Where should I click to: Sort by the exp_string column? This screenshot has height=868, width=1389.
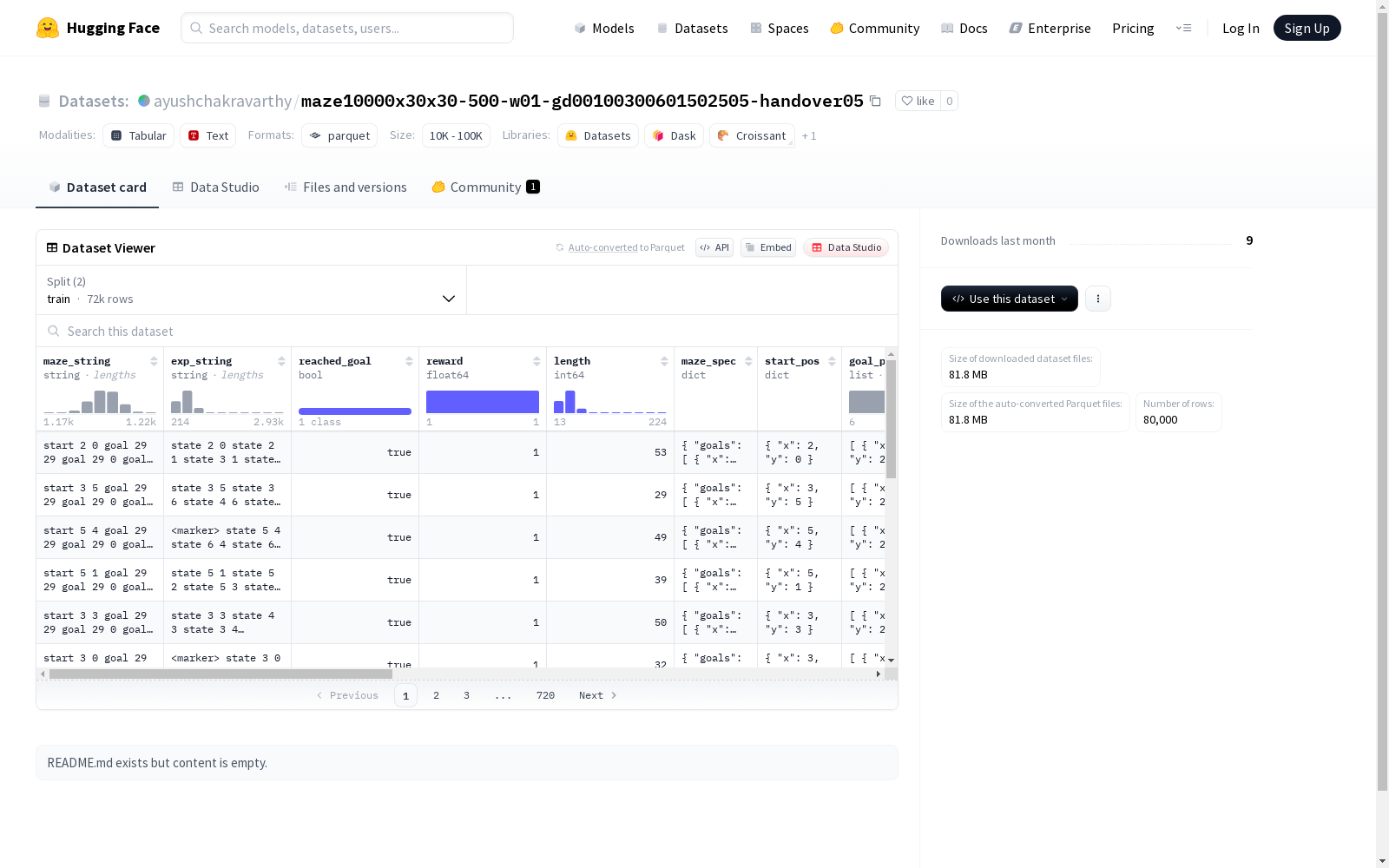click(x=281, y=361)
